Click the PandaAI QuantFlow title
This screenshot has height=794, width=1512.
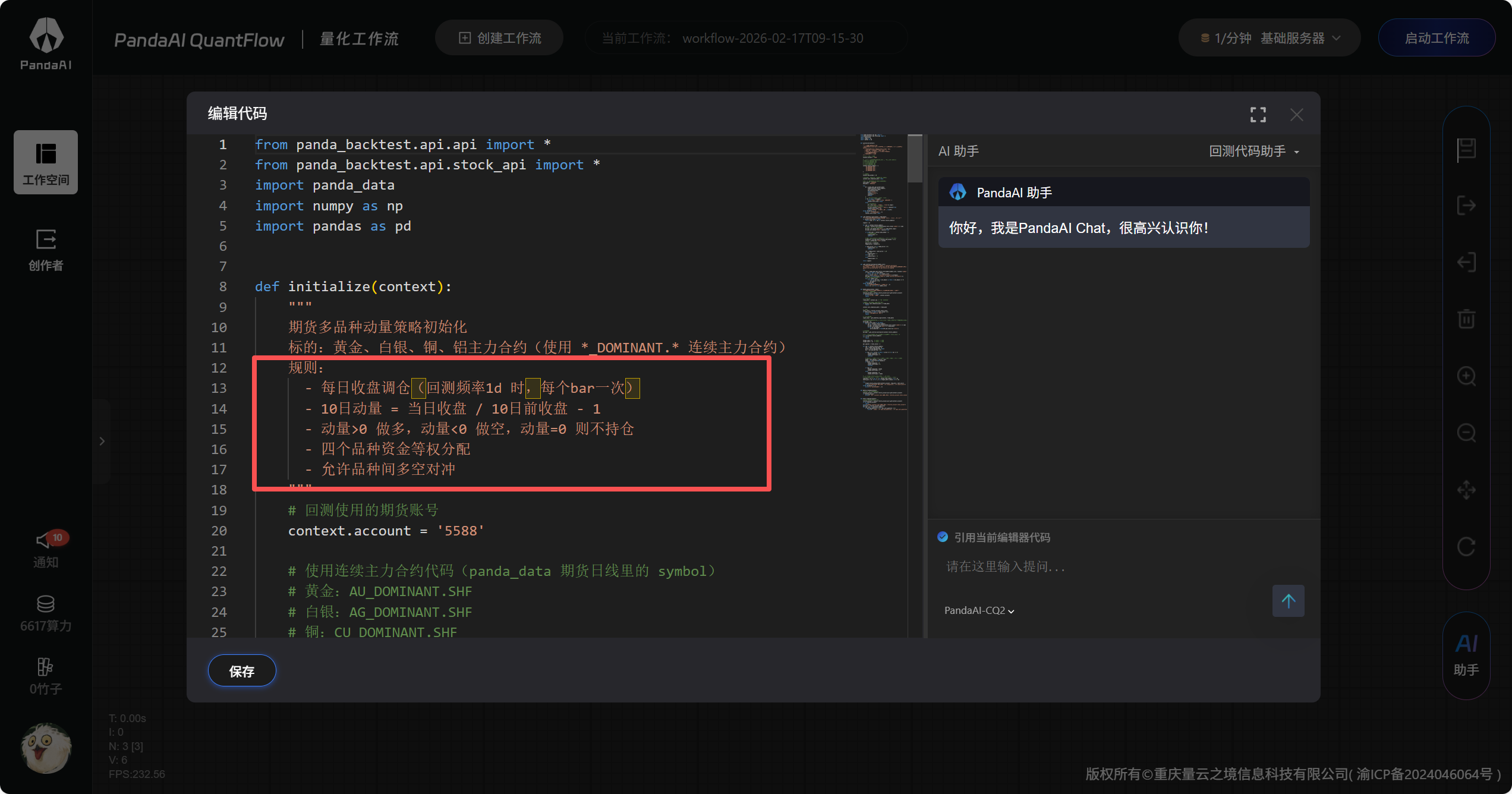[x=199, y=40]
